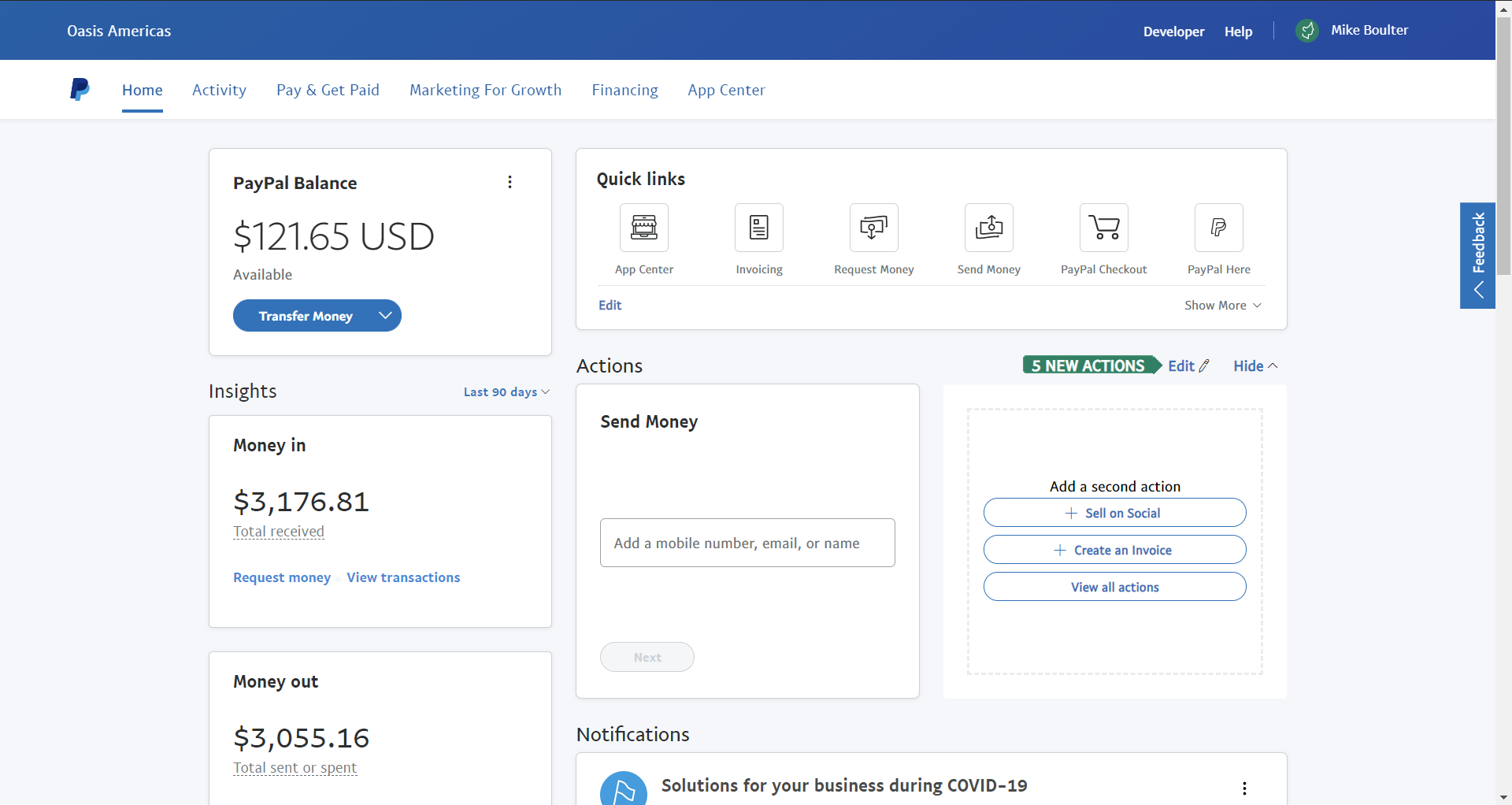Click the 5 NEW ACTIONS badge
1512x805 pixels.
coord(1092,365)
